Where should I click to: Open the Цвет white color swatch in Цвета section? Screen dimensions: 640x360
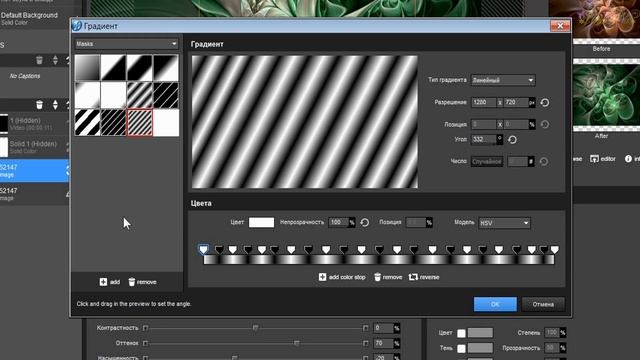[261, 222]
